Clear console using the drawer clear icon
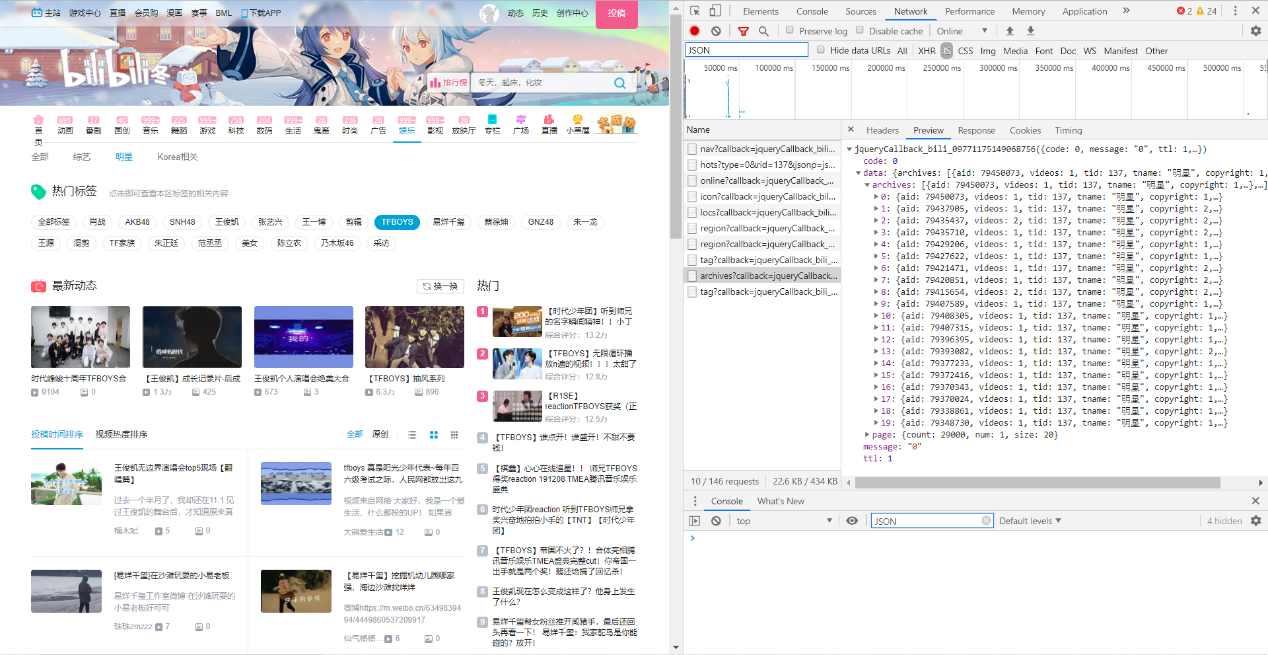 point(716,521)
